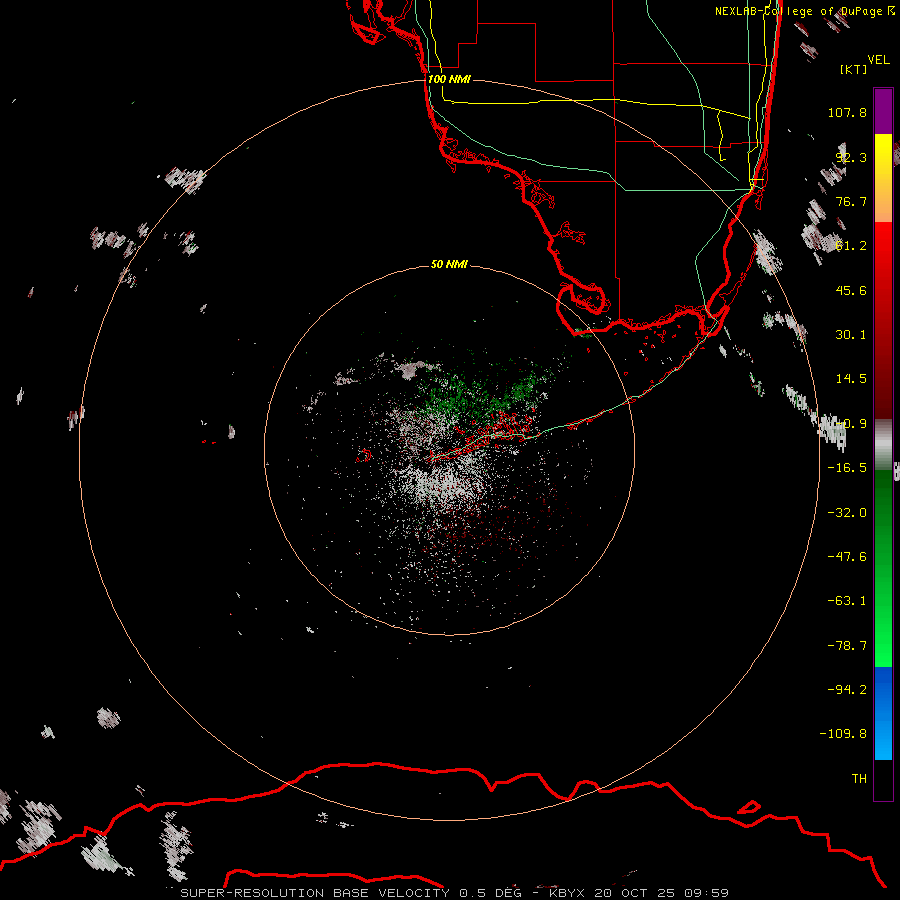Click the -47.6 scale value

pos(847,557)
